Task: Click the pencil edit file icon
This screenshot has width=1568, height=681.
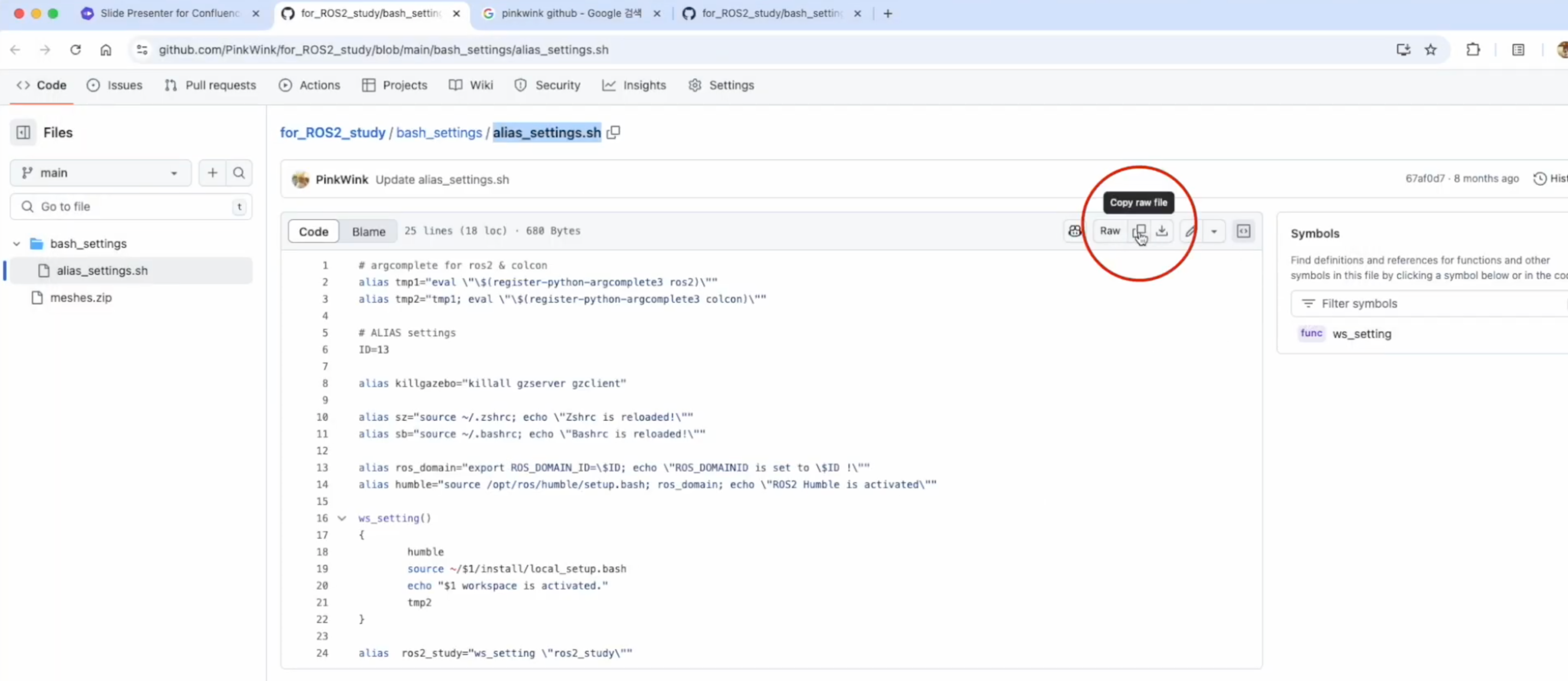Action: pos(1190,232)
